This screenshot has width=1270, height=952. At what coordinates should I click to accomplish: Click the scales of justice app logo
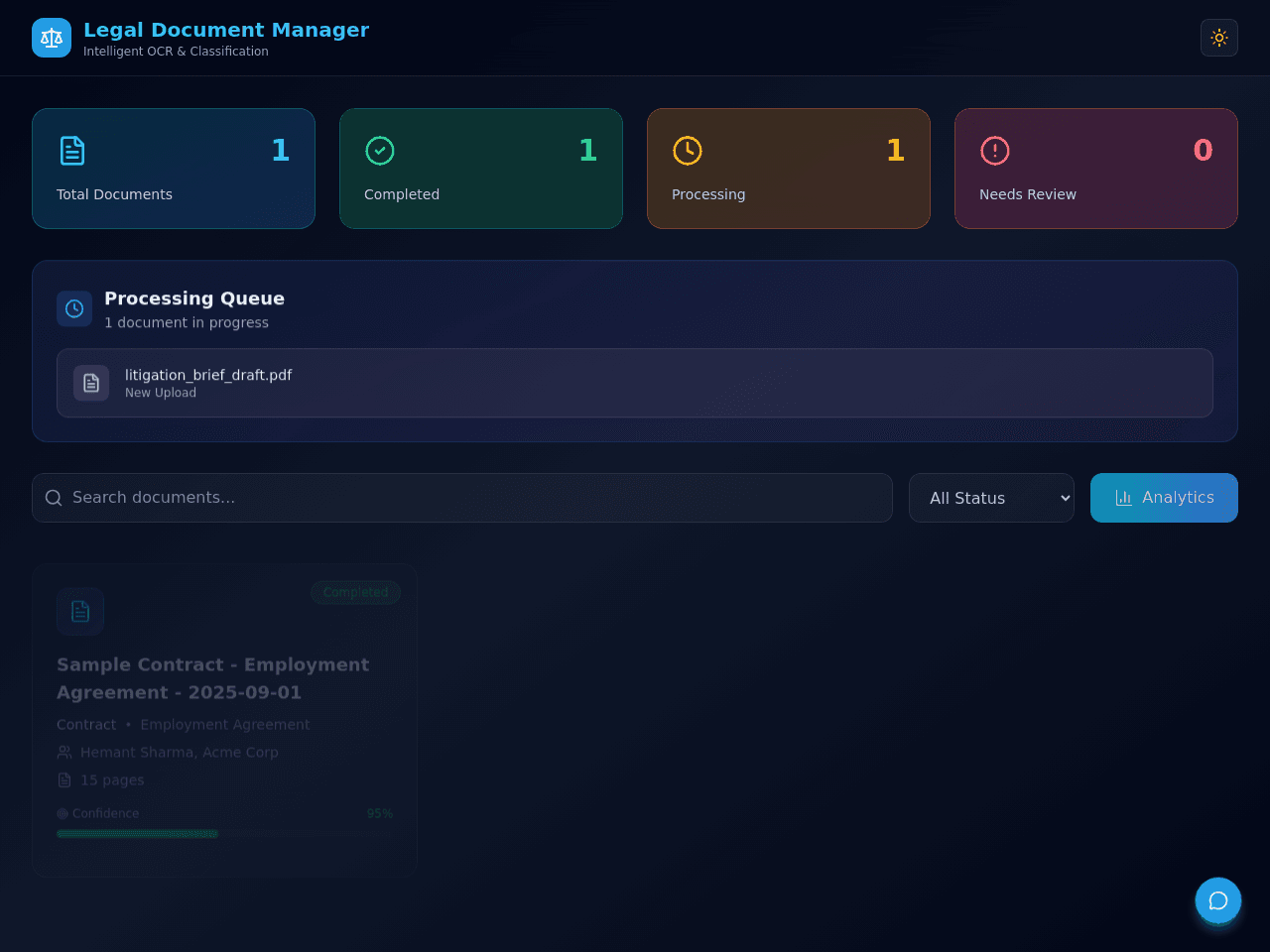click(x=52, y=38)
